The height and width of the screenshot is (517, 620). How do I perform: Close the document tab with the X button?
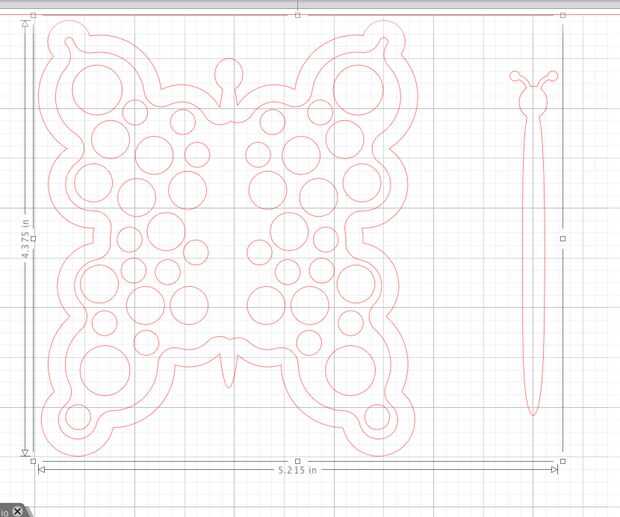click(17, 511)
